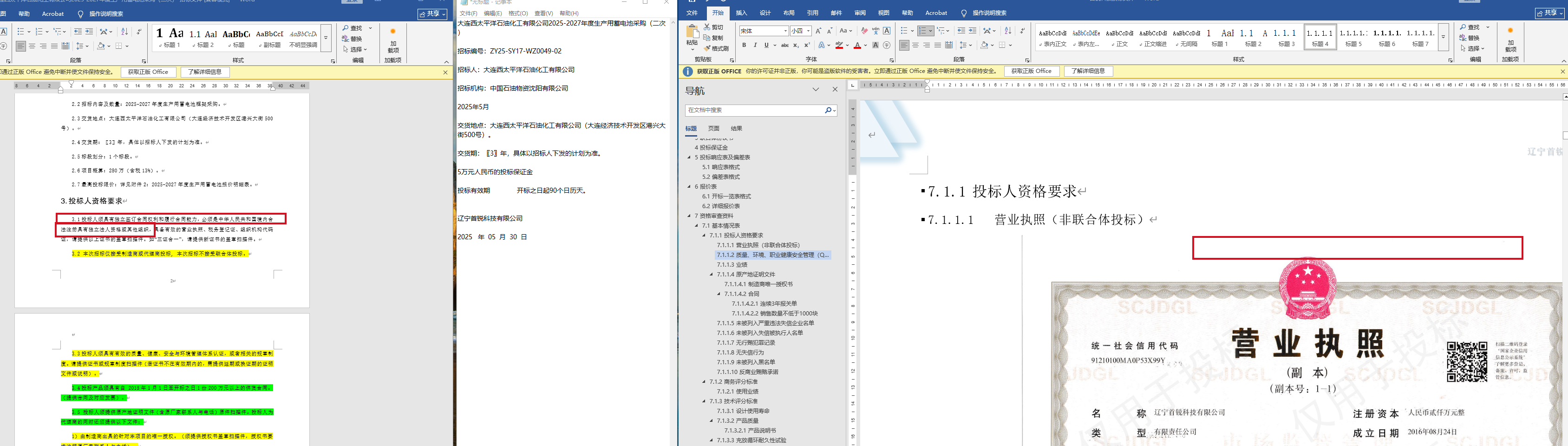
Task: Open 文件(F) menu in Notepad
Action: coord(468,13)
